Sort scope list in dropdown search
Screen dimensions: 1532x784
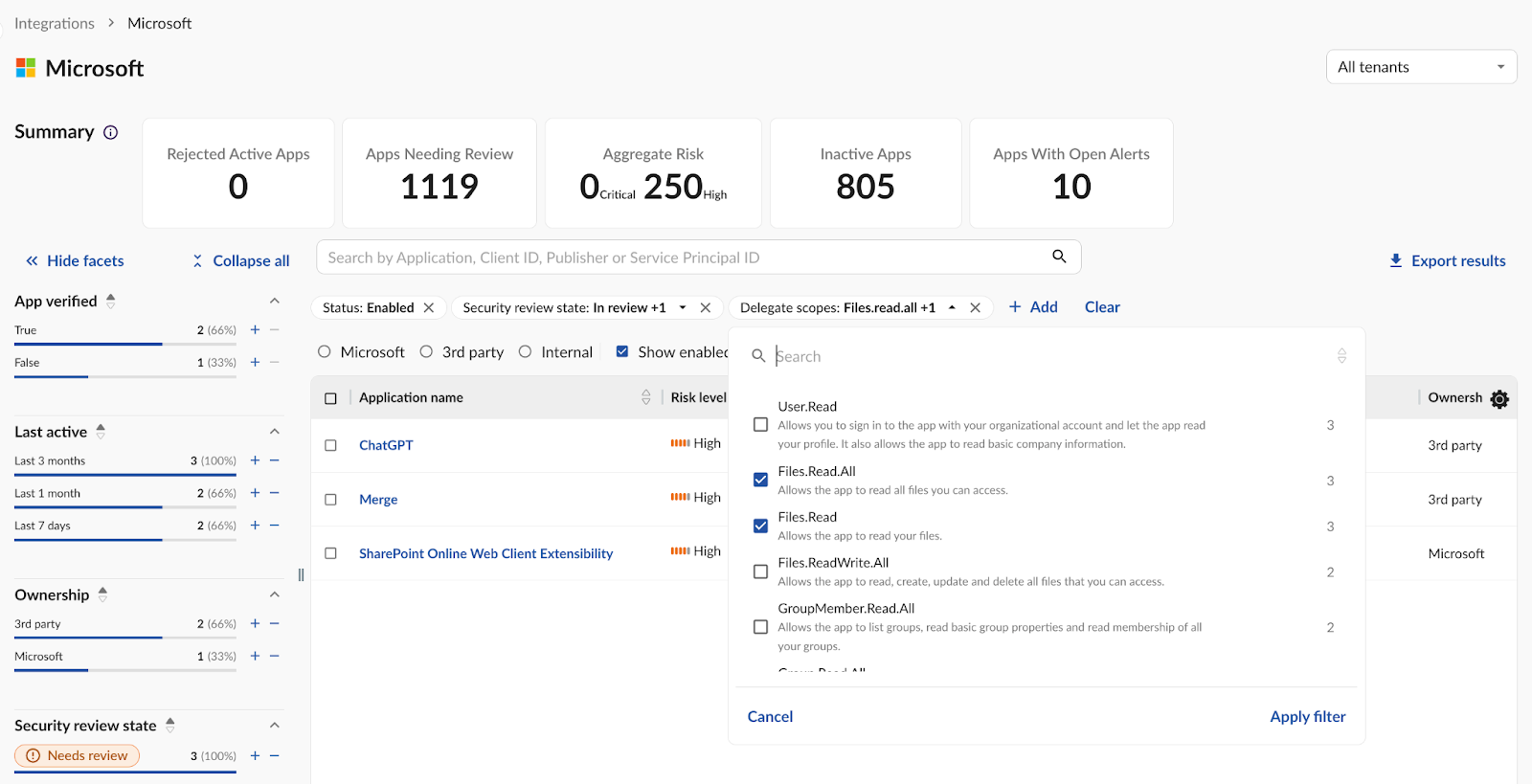coord(1342,356)
